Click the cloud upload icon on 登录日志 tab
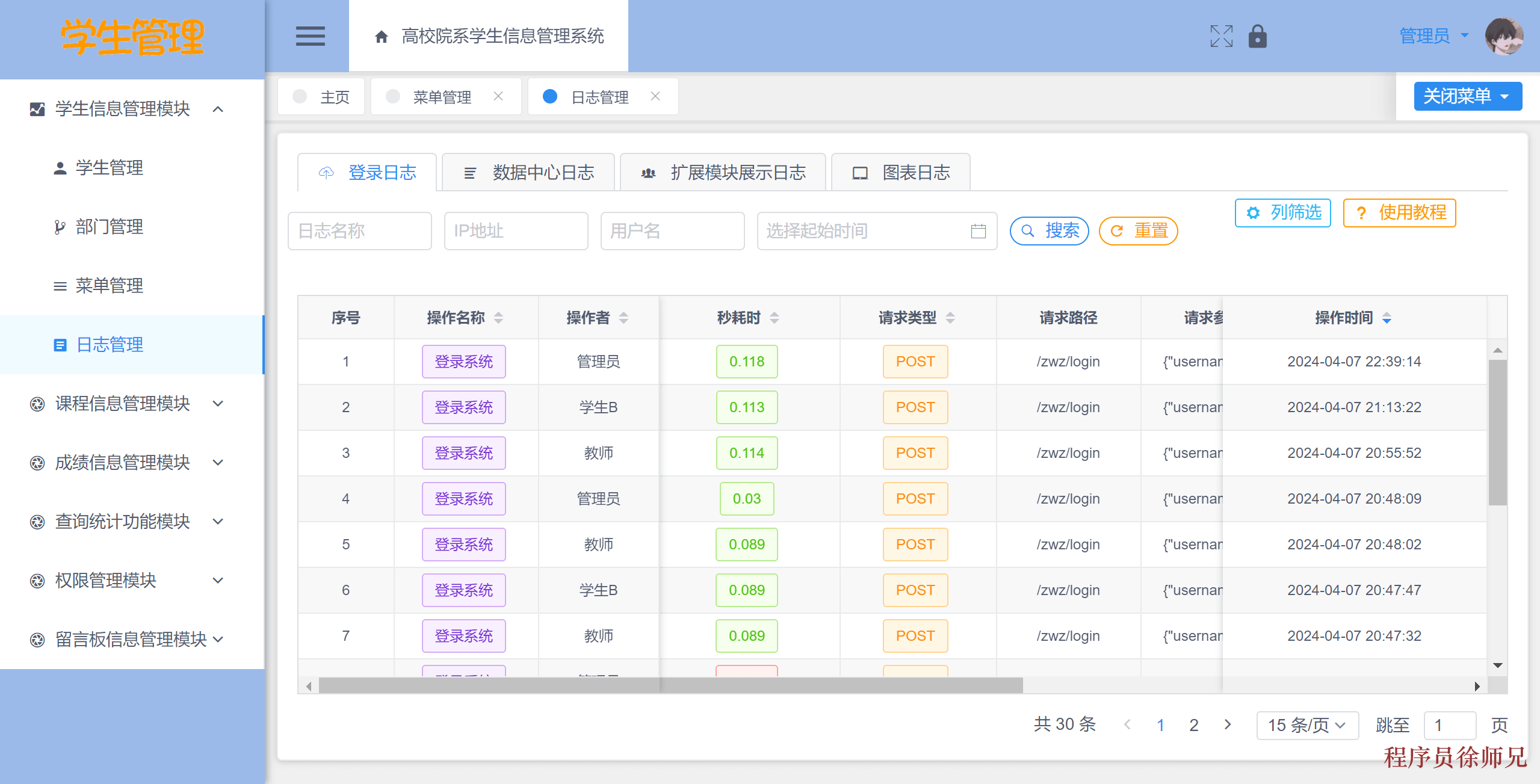 326,173
